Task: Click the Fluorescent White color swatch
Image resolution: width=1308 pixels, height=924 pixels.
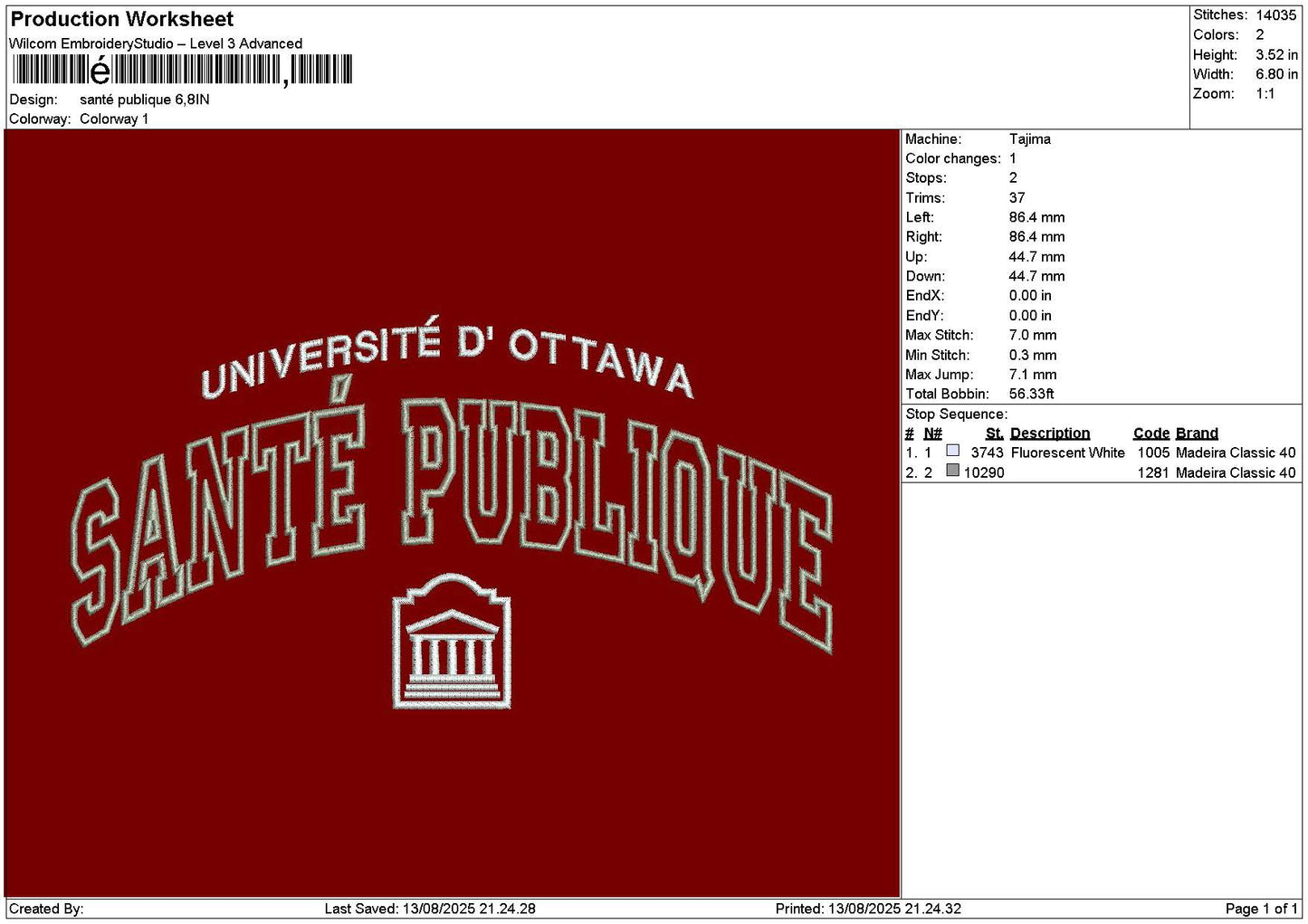Action: pos(952,451)
